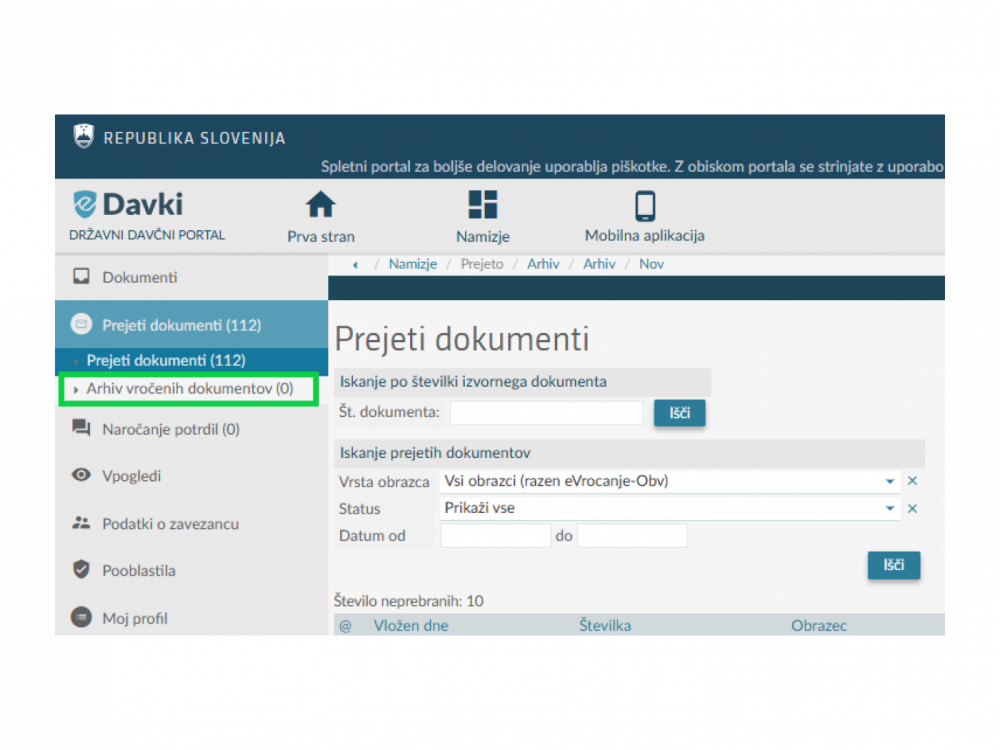Click the Nov breadcrumb link
This screenshot has width=1000, height=750.
click(651, 264)
